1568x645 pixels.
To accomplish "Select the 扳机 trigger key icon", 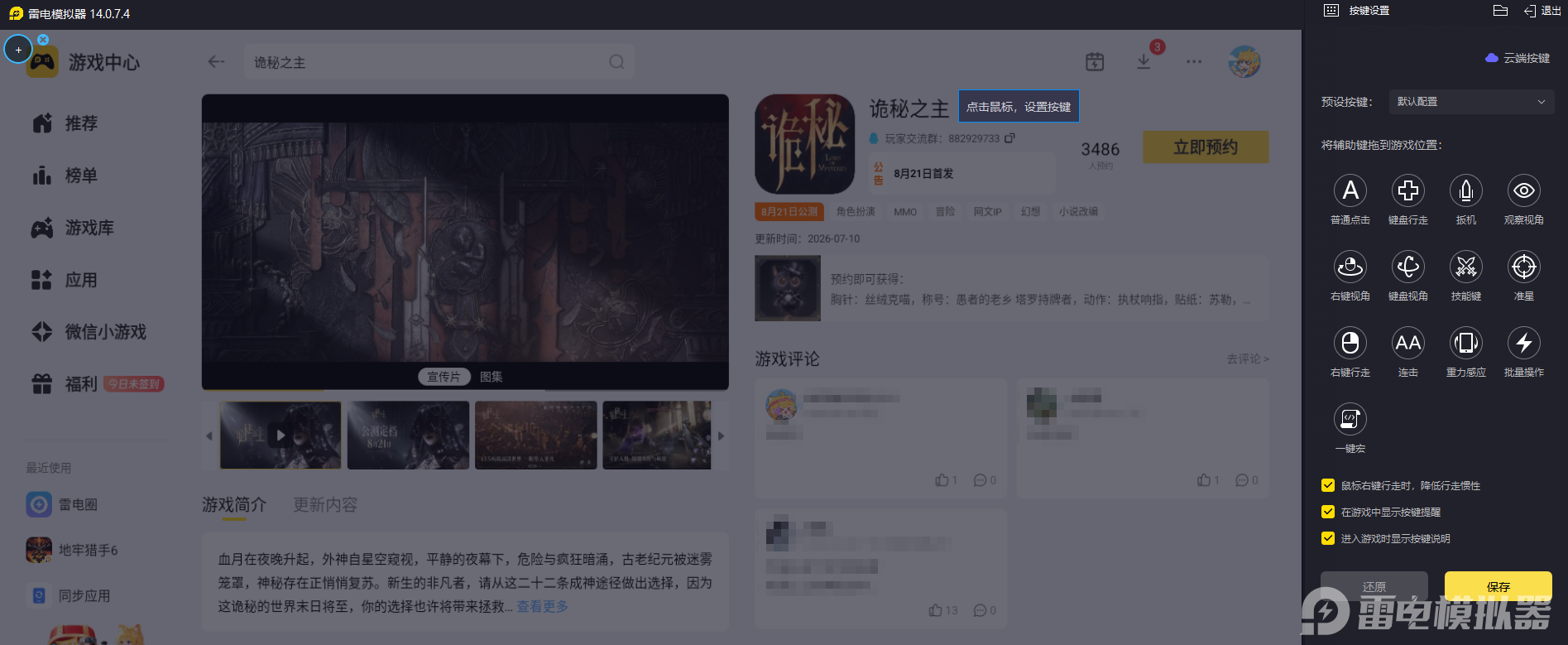I will tap(1466, 190).
